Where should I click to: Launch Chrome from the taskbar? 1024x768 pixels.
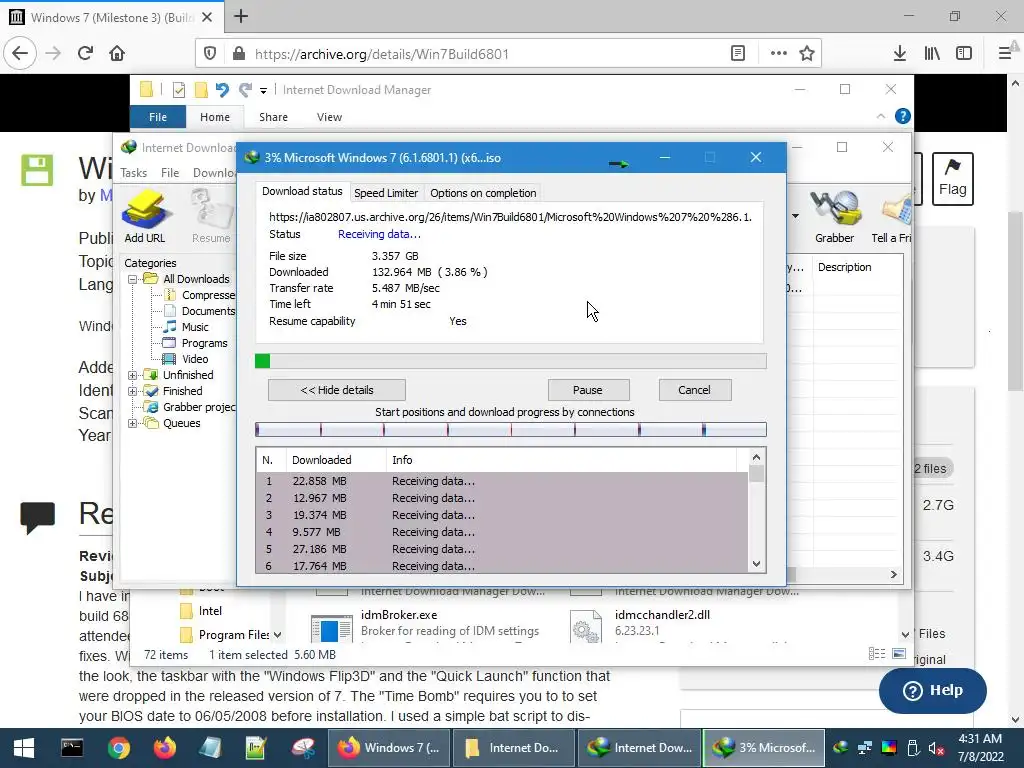click(x=118, y=748)
